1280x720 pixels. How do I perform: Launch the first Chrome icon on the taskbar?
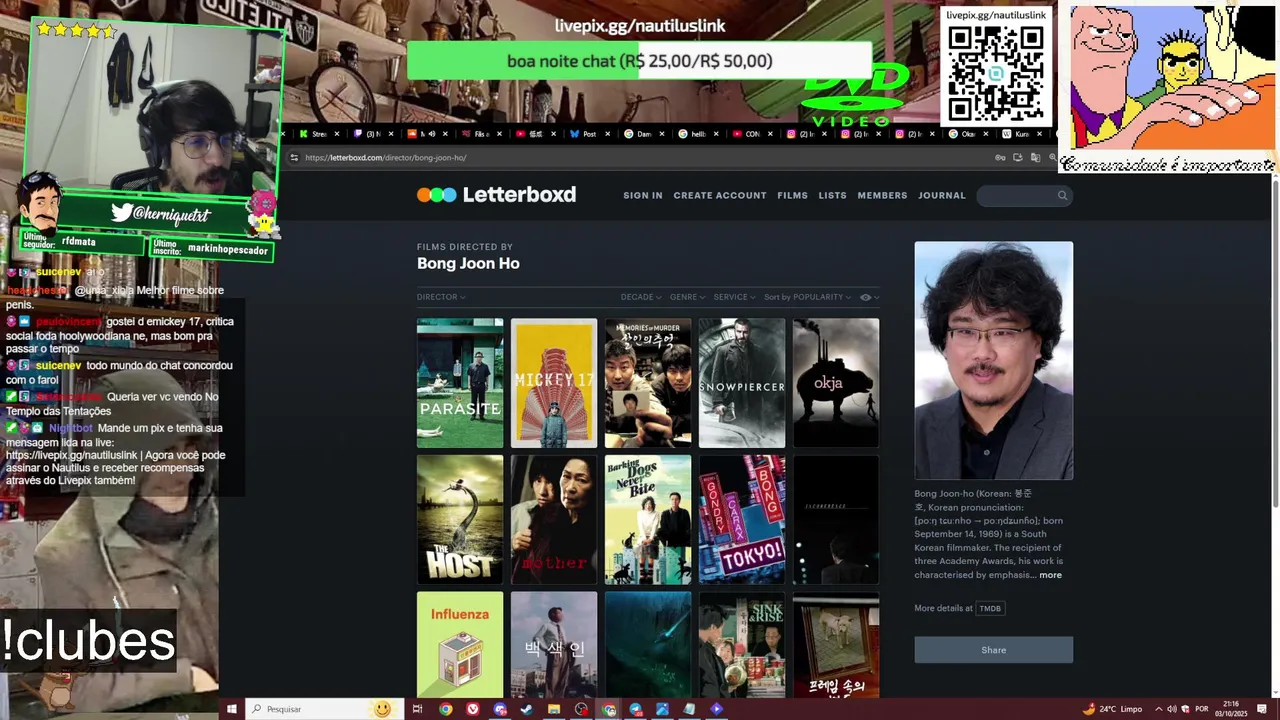(446, 709)
